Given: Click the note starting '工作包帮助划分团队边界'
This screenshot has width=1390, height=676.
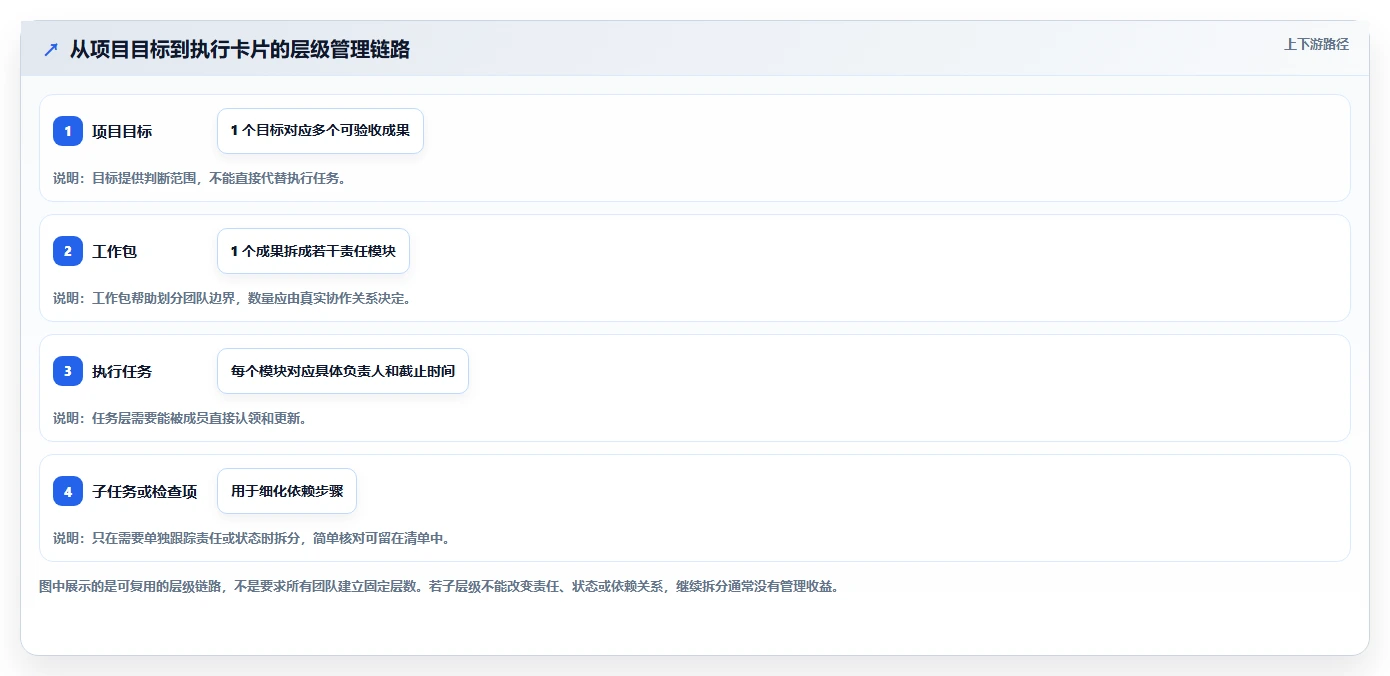Looking at the screenshot, I should pos(232,298).
